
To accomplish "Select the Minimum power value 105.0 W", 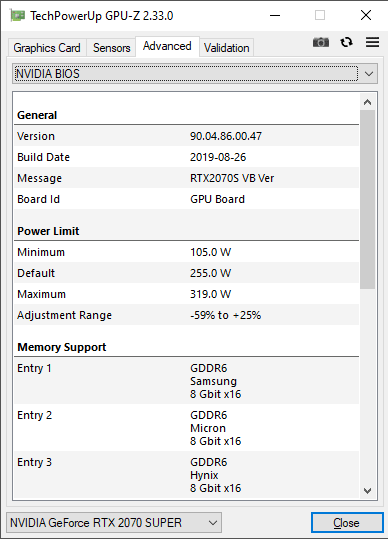I will point(210,252).
